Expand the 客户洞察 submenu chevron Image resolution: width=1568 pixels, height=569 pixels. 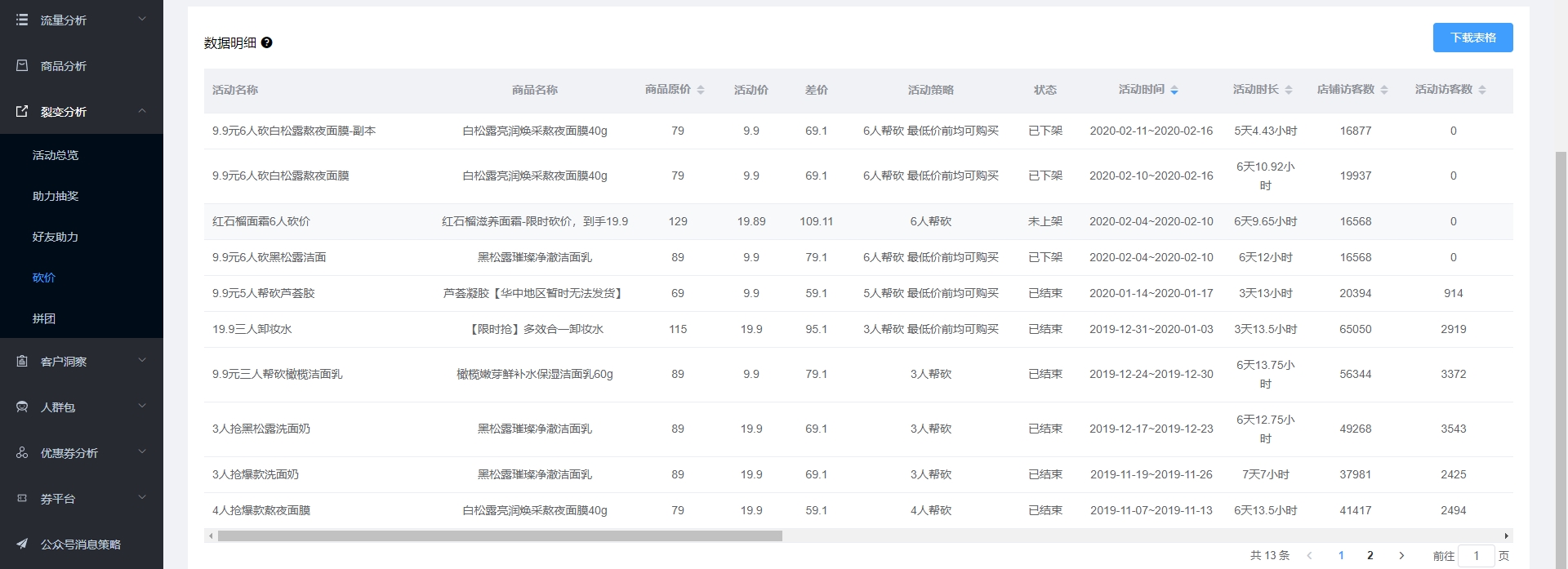pos(142,361)
